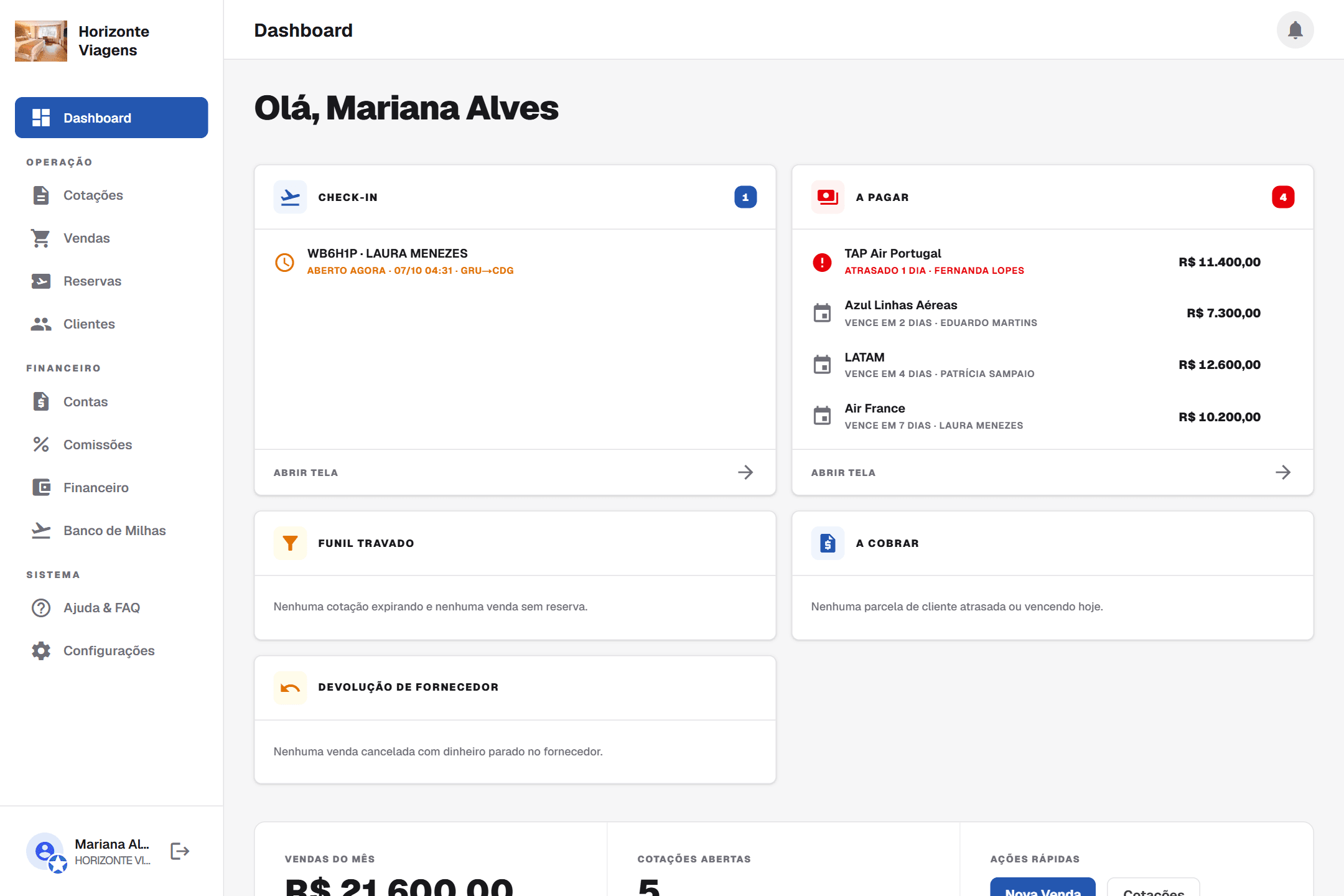1344x896 pixels.
Task: Click calendar icon for Azul Linhas Aéreas
Action: coord(822,313)
